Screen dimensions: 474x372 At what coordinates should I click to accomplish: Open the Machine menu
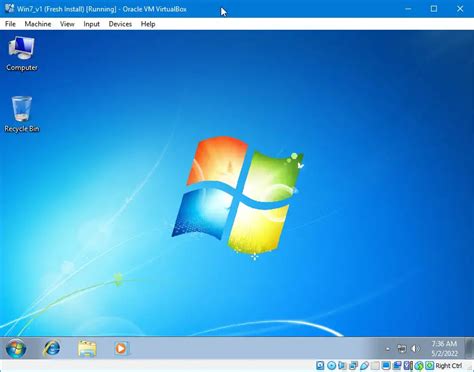click(38, 24)
